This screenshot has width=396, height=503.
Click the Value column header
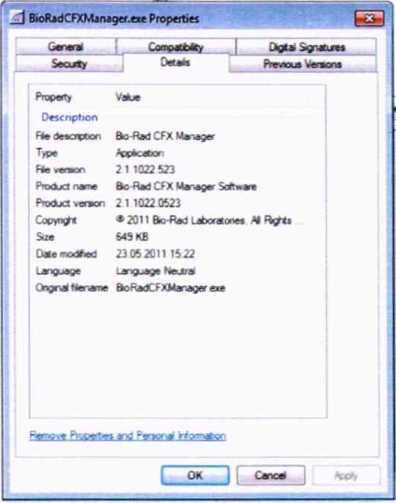coord(128,97)
